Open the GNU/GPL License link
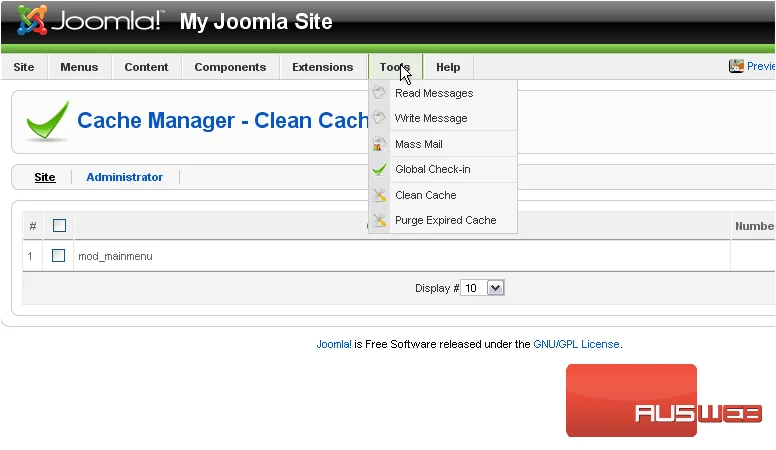Viewport: 776px width, 450px height. (x=576, y=344)
